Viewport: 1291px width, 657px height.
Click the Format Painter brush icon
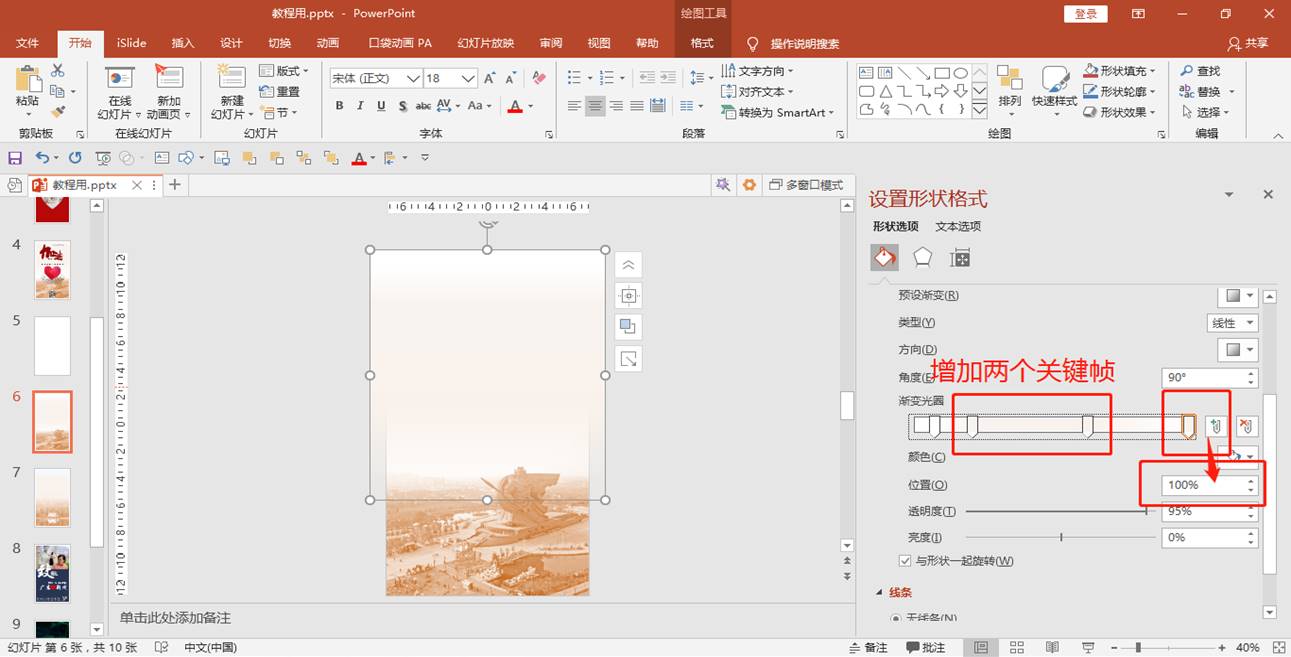[58, 112]
